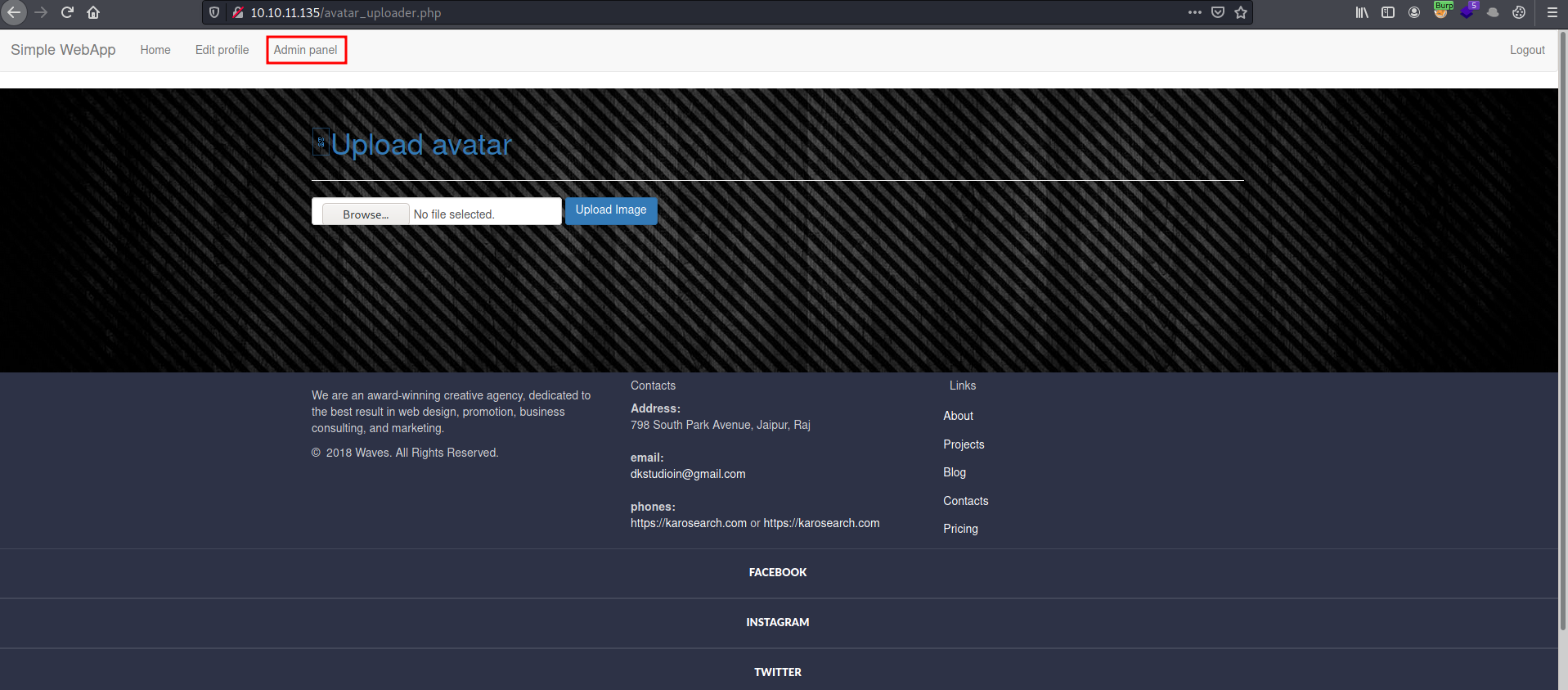Click the dkstudioin@gmail.com email text
1568x690 pixels.
coord(688,474)
